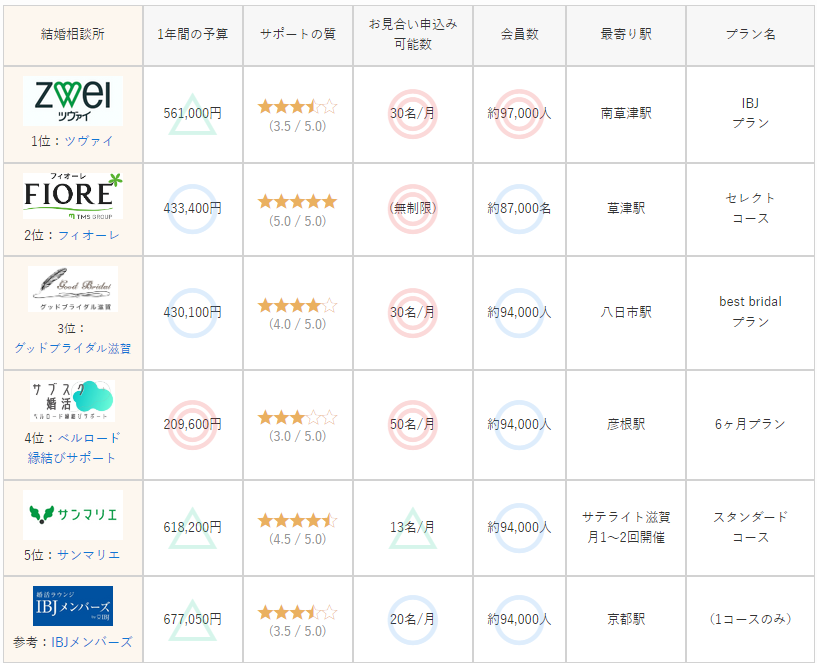Open the ツヴァイ link
The image size is (817, 663).
coord(88,141)
